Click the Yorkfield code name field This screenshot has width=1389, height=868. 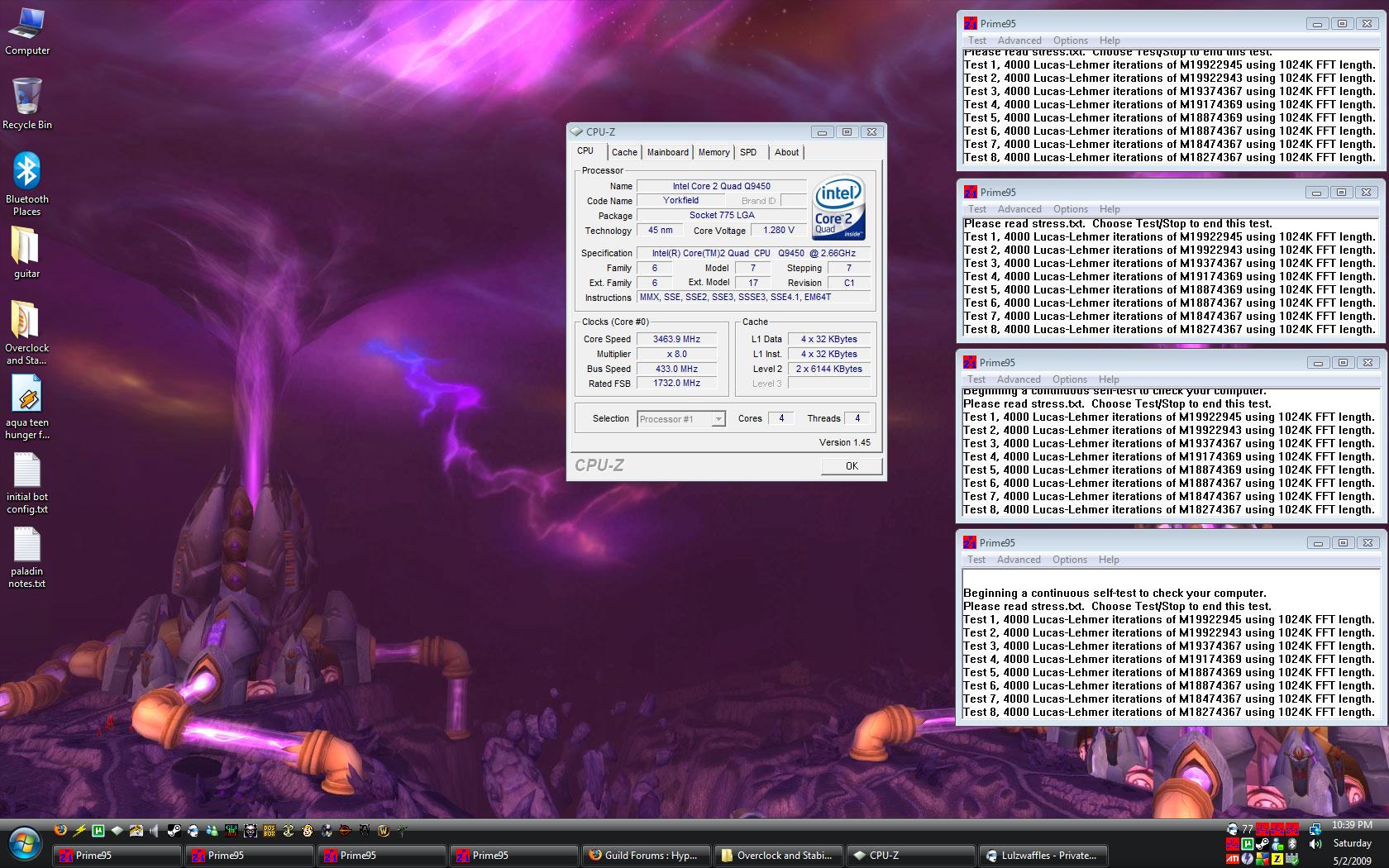coord(680,200)
